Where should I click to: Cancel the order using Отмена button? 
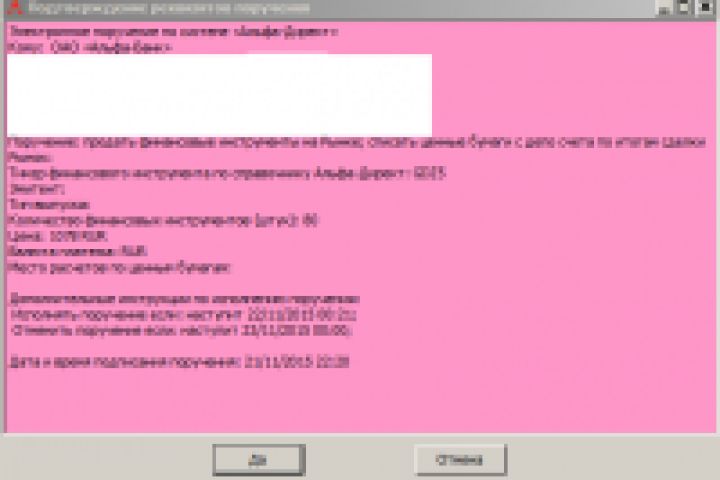[x=460, y=460]
